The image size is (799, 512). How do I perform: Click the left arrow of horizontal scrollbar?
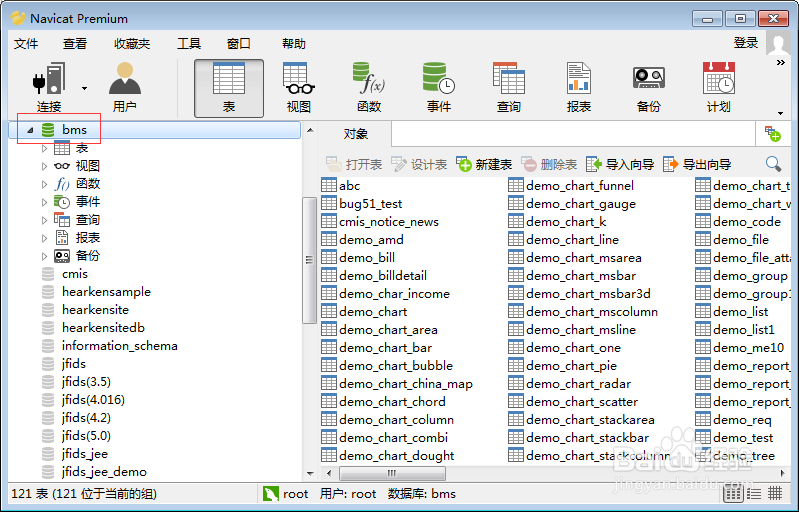(x=329, y=473)
